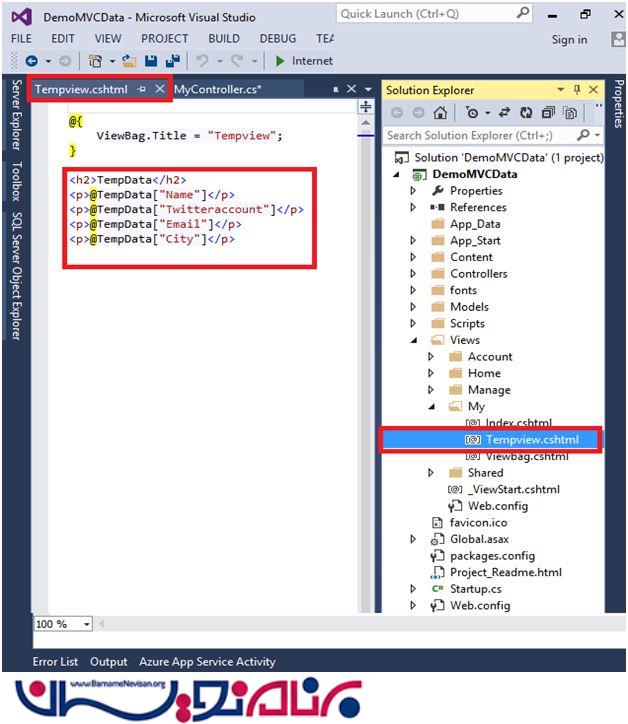Open the editor zoom level dropdown

click(x=87, y=624)
